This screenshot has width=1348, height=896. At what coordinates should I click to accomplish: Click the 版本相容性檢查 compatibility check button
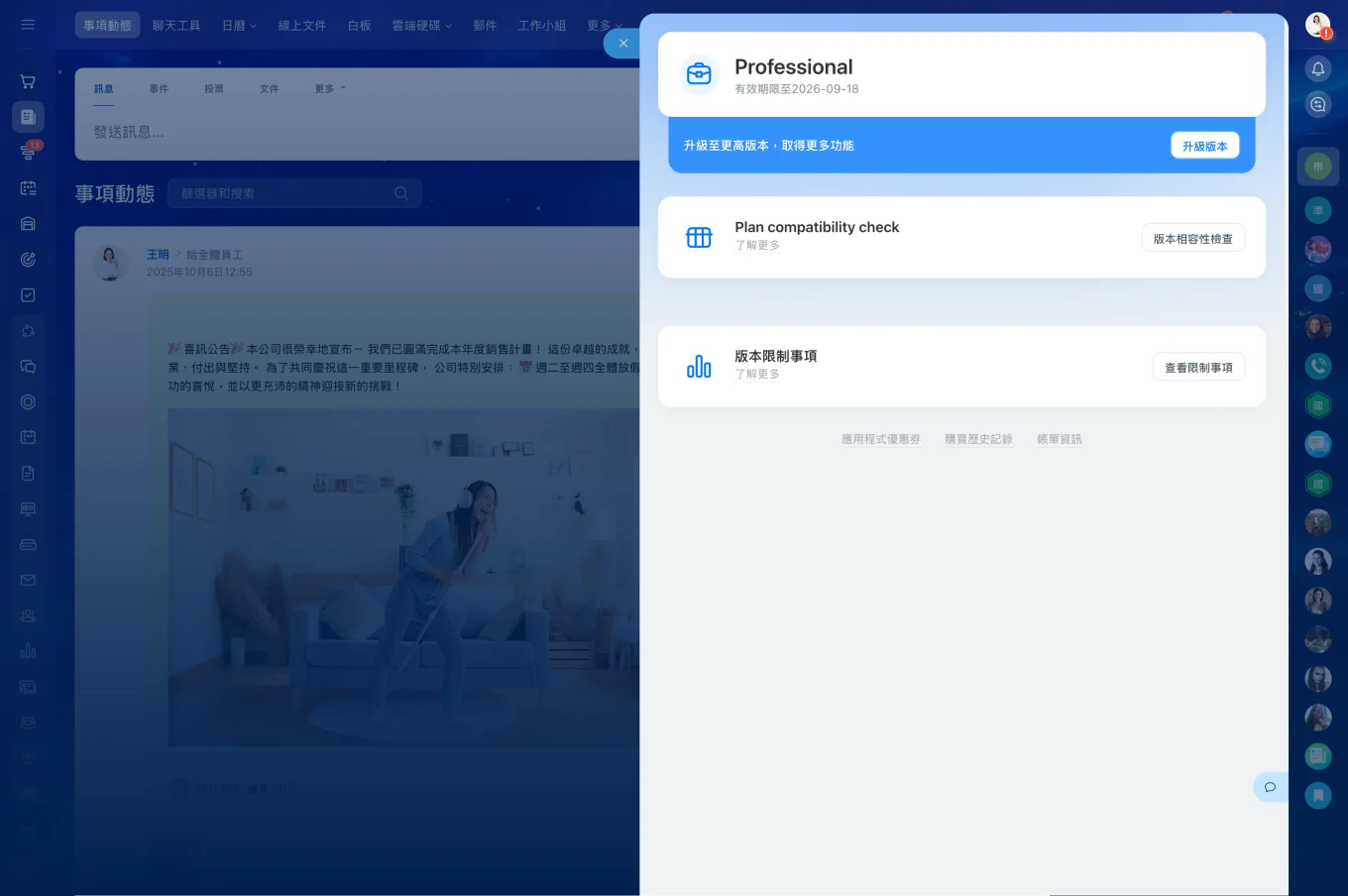[x=1192, y=237]
